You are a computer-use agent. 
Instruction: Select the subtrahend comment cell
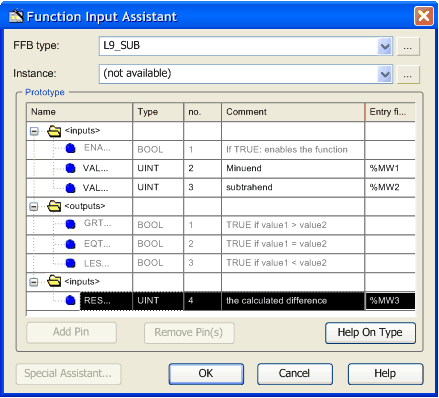point(293,187)
